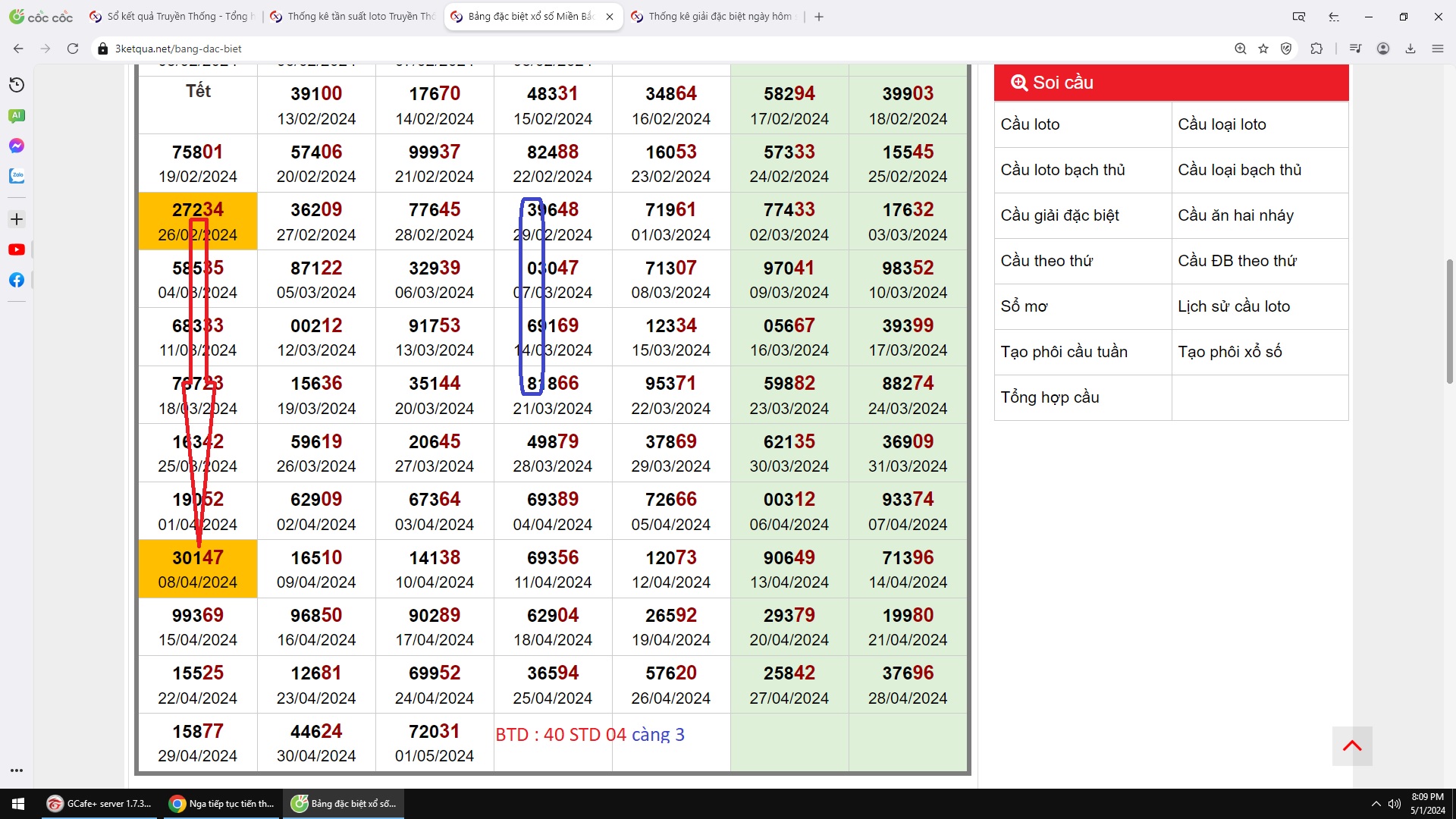Open the browser main menu
Image resolution: width=1456 pixels, height=819 pixels.
click(1438, 49)
